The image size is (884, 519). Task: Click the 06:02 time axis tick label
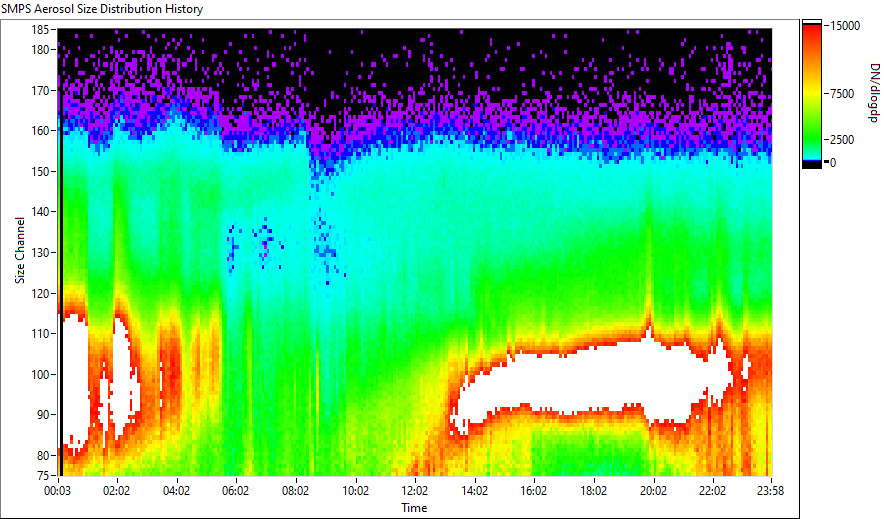click(236, 491)
